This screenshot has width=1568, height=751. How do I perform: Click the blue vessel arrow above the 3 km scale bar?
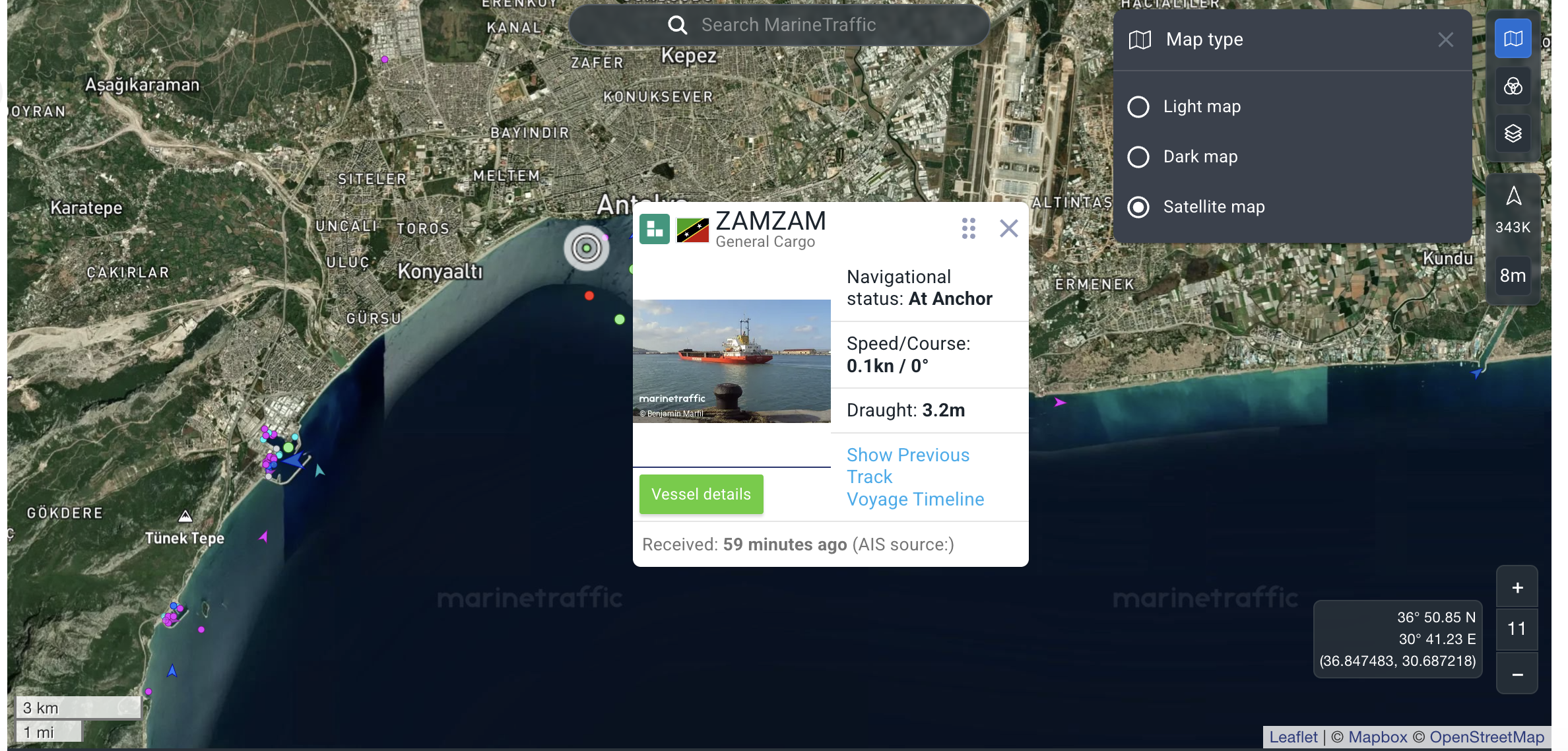click(x=172, y=670)
